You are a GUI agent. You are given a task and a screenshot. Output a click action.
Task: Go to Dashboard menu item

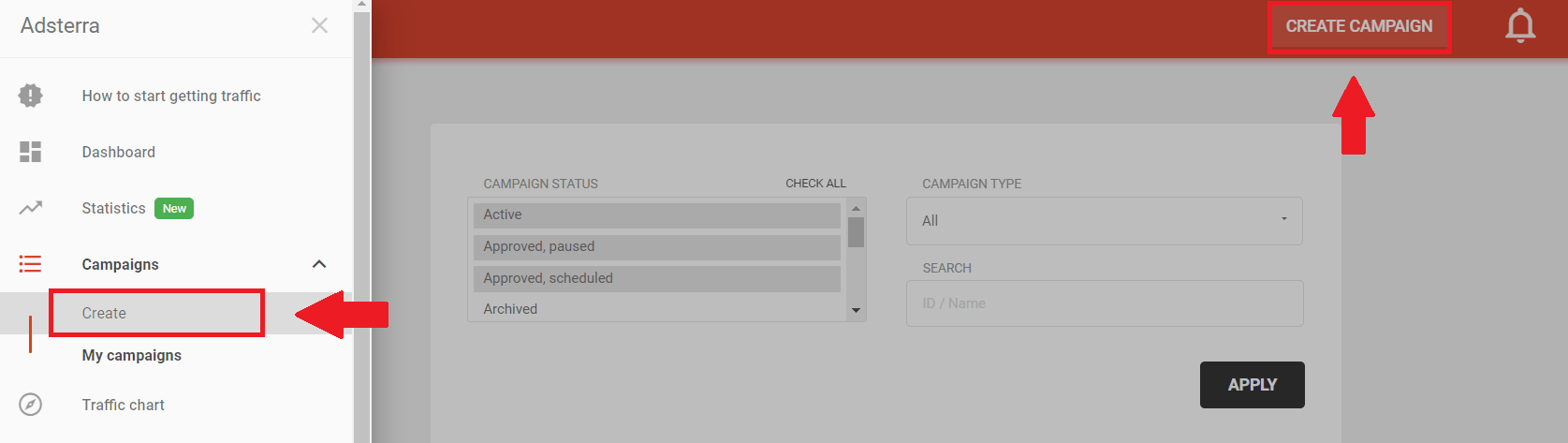tap(119, 152)
